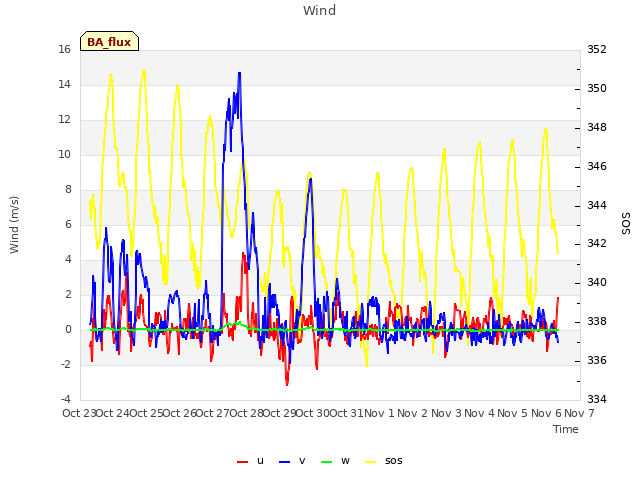The height and width of the screenshot is (480, 640).
Task: Click the right axis value 340
Action: pos(597,282)
